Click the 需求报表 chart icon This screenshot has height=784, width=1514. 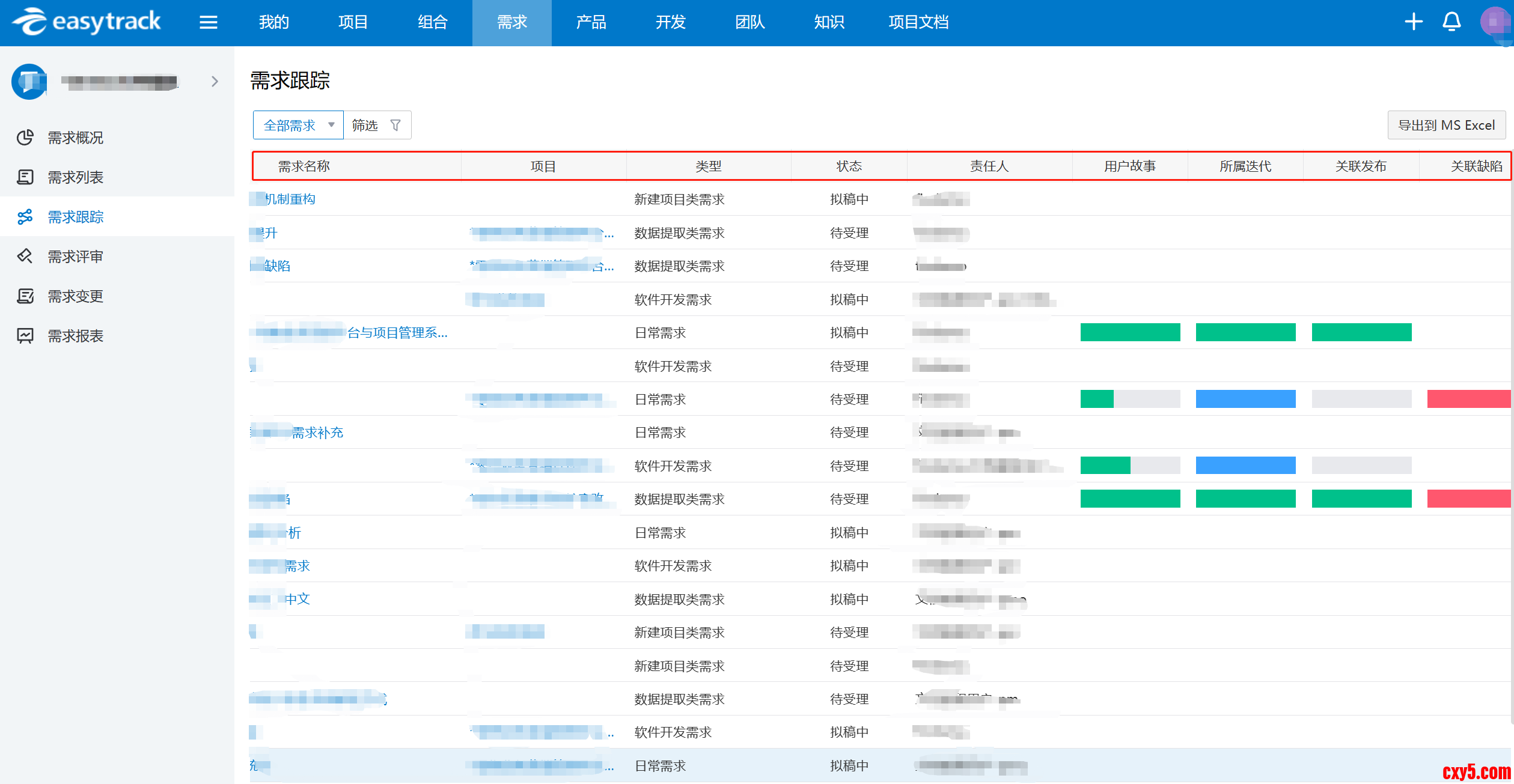25,336
